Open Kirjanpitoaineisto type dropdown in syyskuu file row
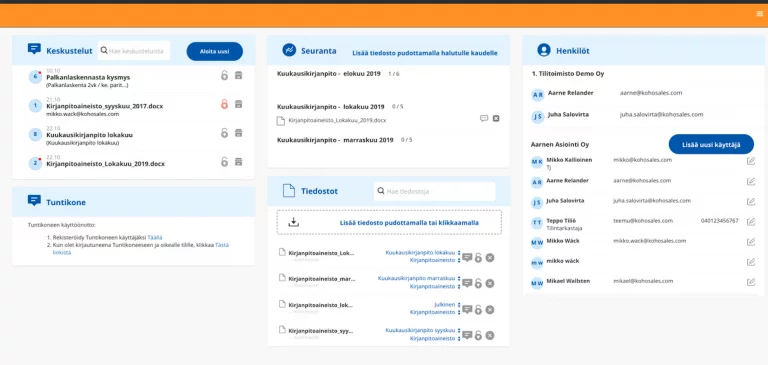 pyautogui.click(x=435, y=338)
